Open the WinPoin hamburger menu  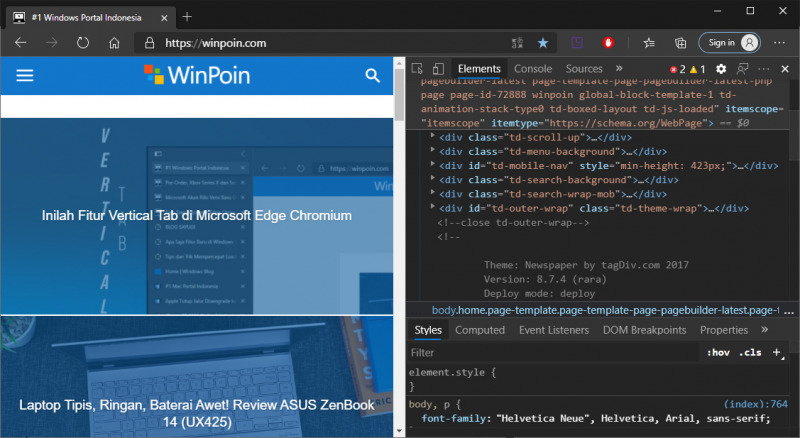(24, 76)
